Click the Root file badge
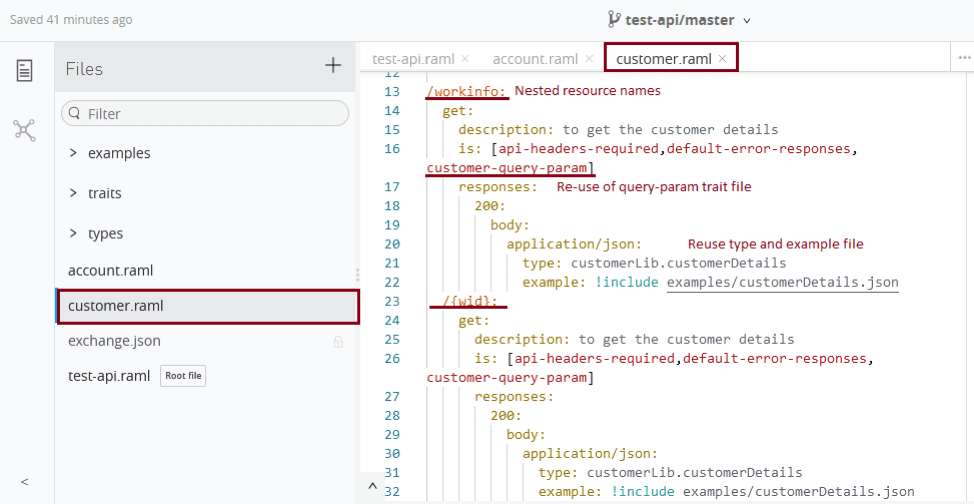The width and height of the screenshot is (974, 504). [x=183, y=376]
